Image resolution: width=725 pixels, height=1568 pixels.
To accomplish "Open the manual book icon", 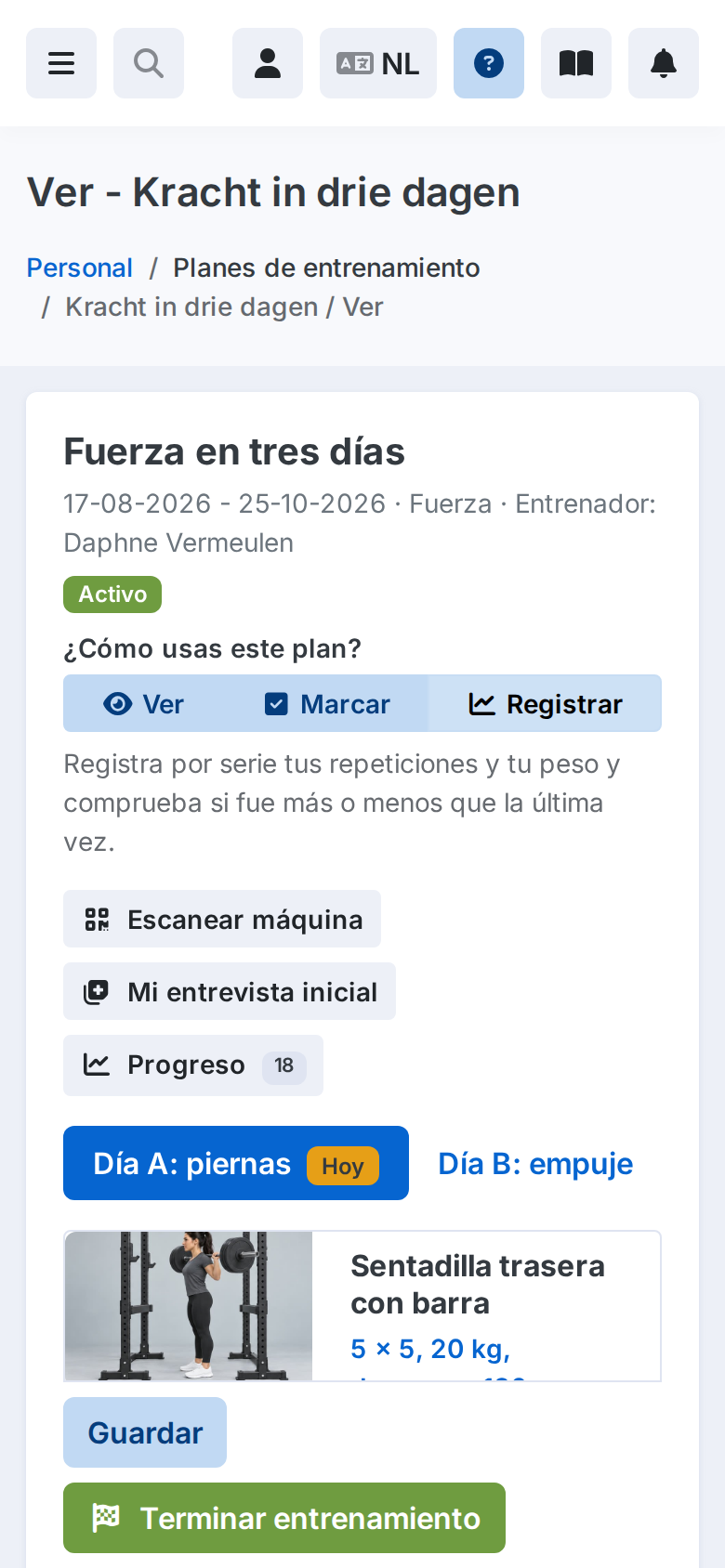I will (x=576, y=63).
